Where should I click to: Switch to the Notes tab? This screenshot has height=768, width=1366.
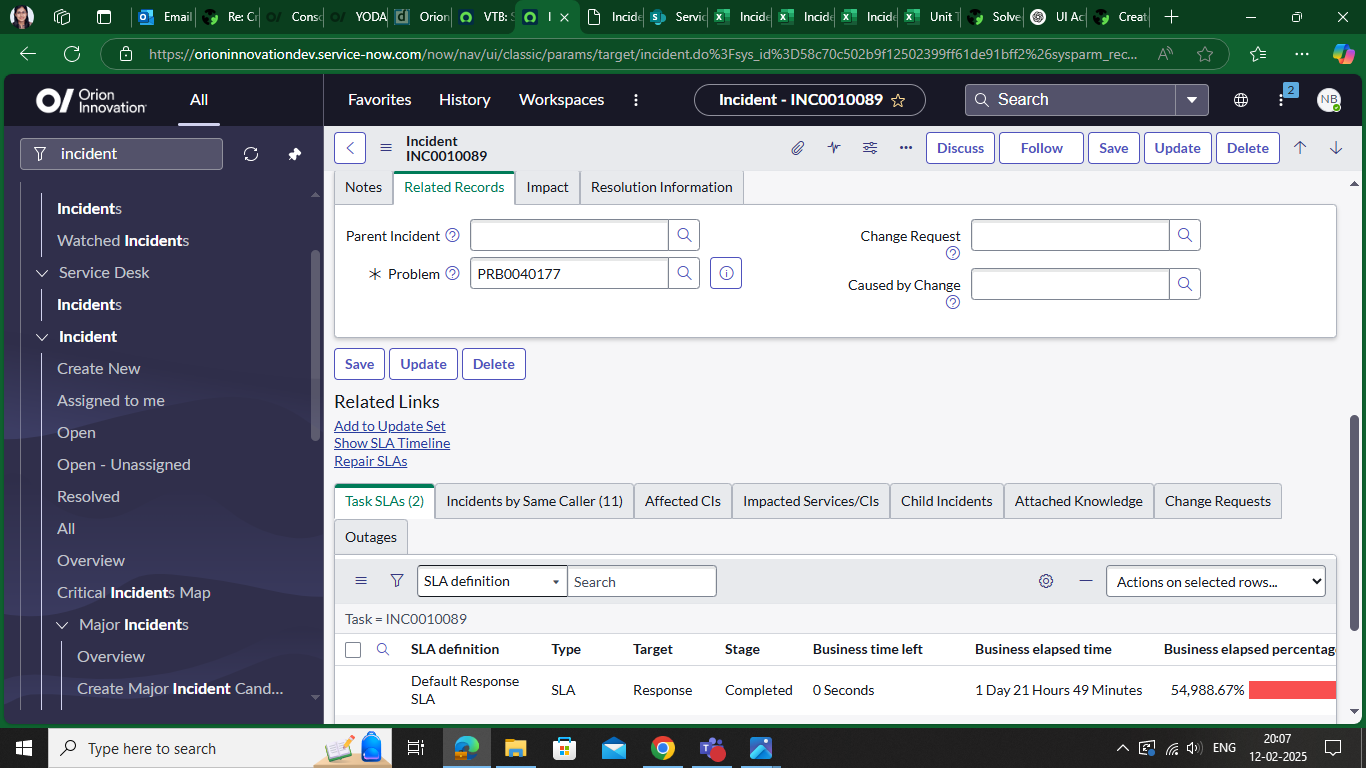(x=364, y=187)
